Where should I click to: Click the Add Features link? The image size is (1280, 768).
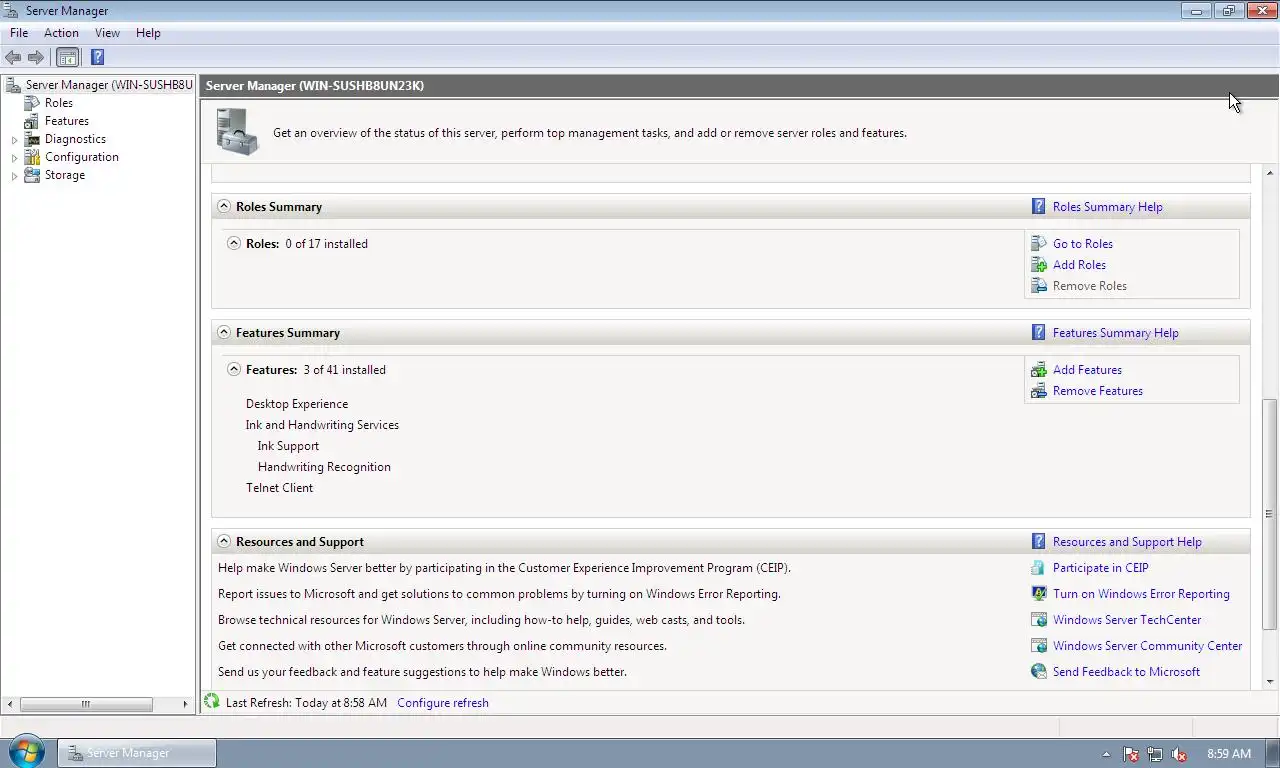pyautogui.click(x=1087, y=370)
